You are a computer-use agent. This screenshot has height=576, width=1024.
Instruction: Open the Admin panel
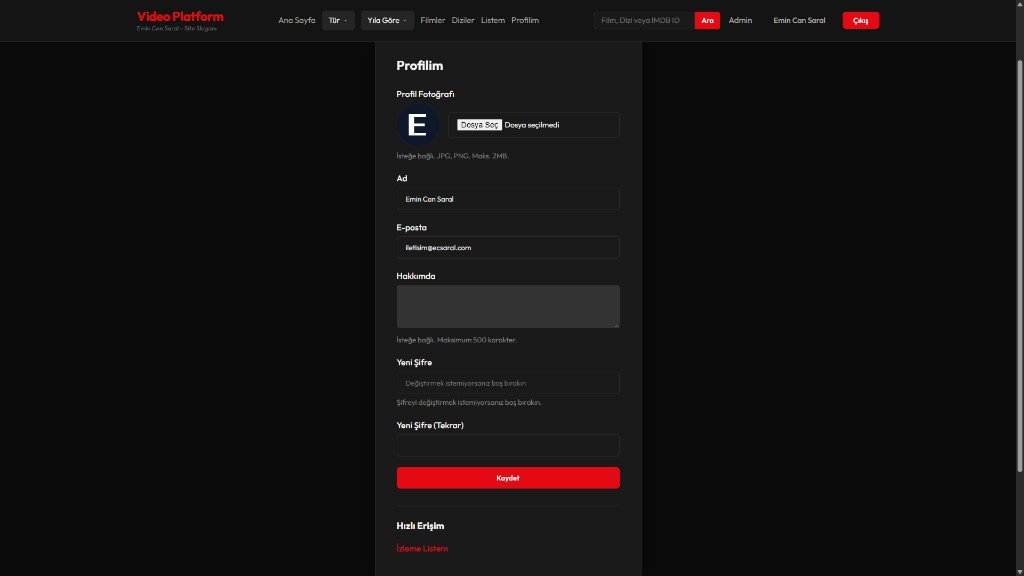739,19
